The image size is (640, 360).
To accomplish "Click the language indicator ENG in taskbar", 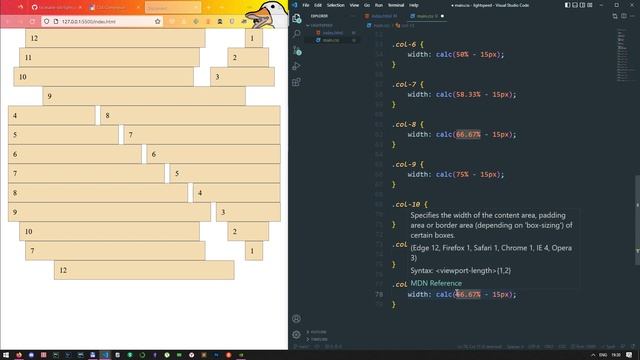I will [x=603, y=355].
